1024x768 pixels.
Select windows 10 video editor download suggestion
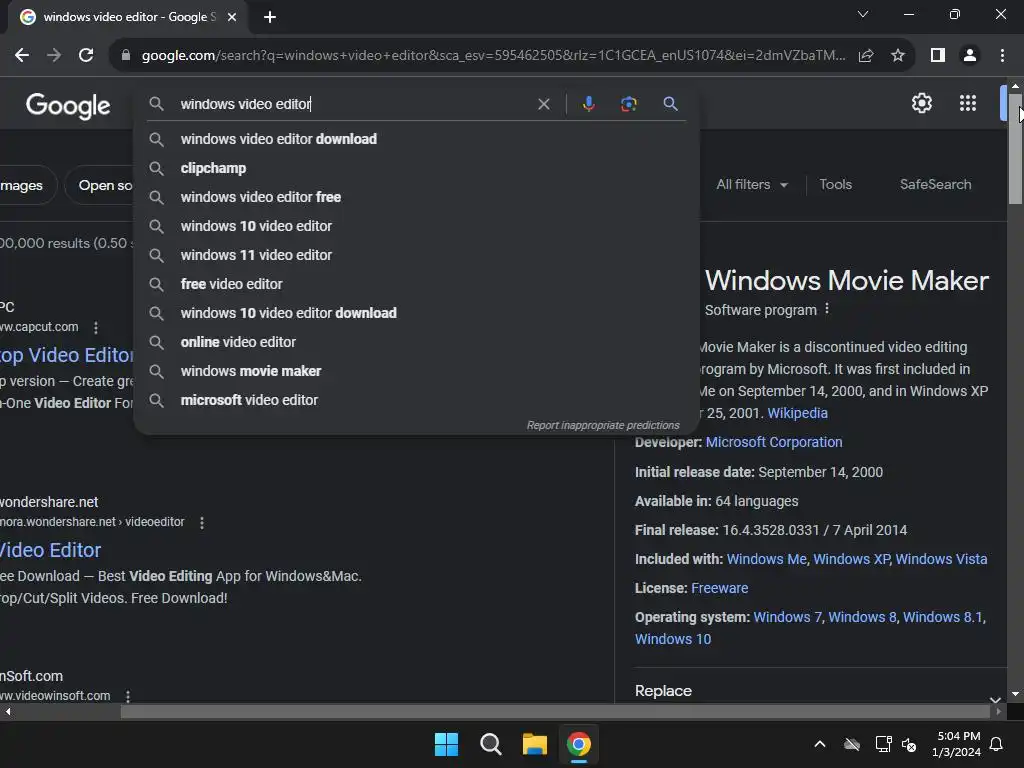417,313
